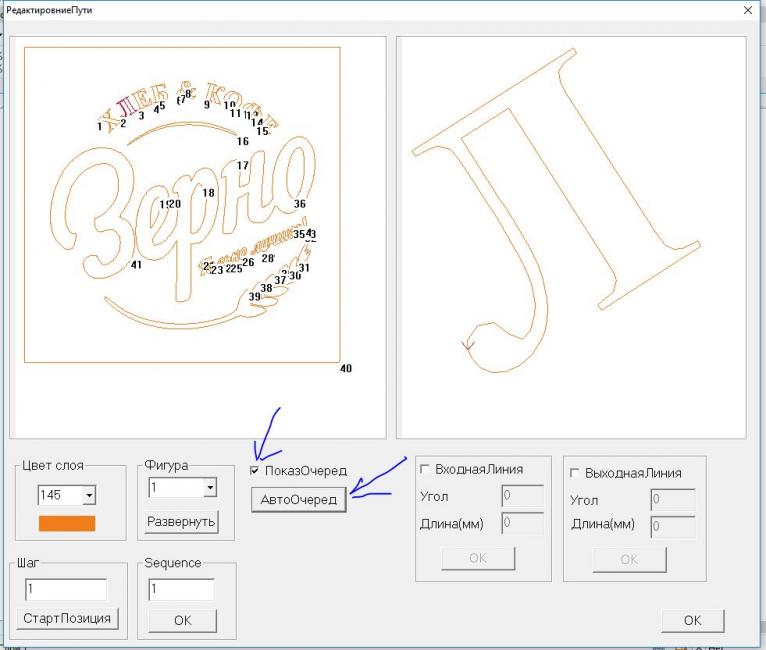Screen dimensions: 766x650
Task: Confirm sequence with OK under Sequence field
Action: (182, 620)
